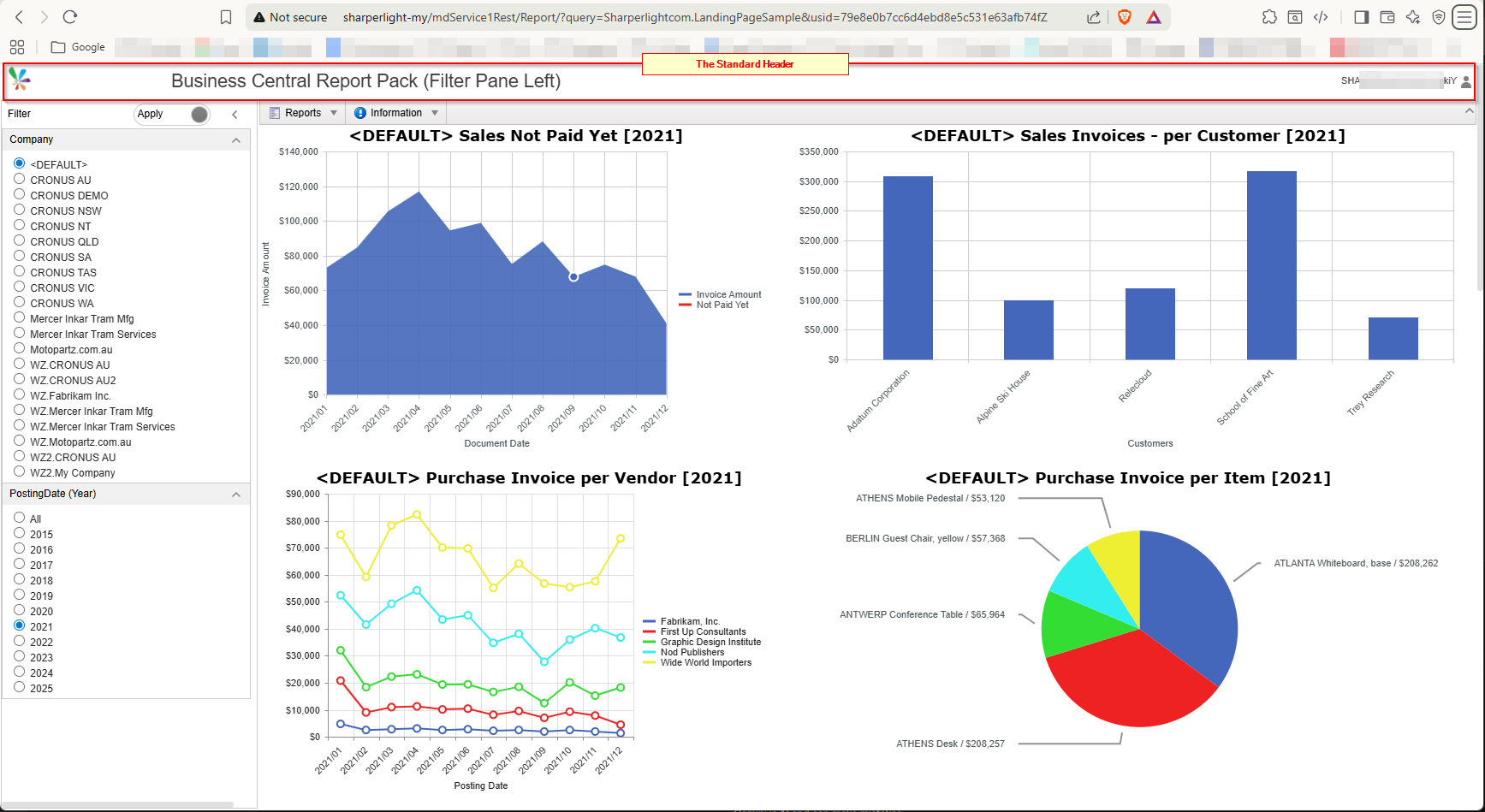Screen dimensions: 1485x812
Task: Toggle the Not Paid Yet legend swatch
Action: [x=685, y=305]
